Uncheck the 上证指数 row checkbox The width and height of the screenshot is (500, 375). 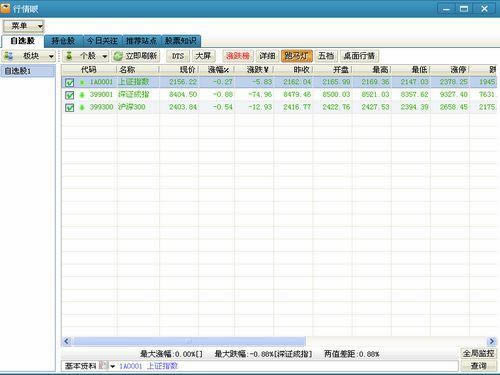point(69,82)
